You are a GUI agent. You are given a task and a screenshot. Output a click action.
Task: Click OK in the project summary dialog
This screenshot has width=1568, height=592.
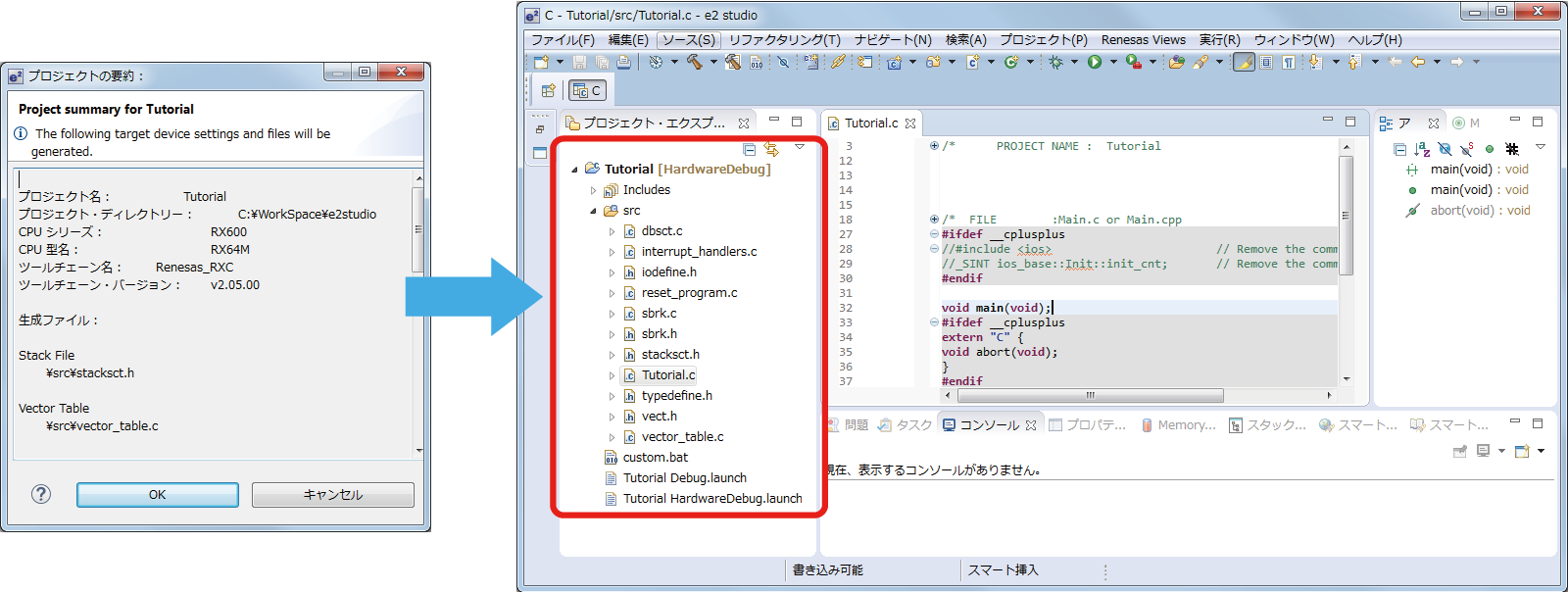(158, 495)
